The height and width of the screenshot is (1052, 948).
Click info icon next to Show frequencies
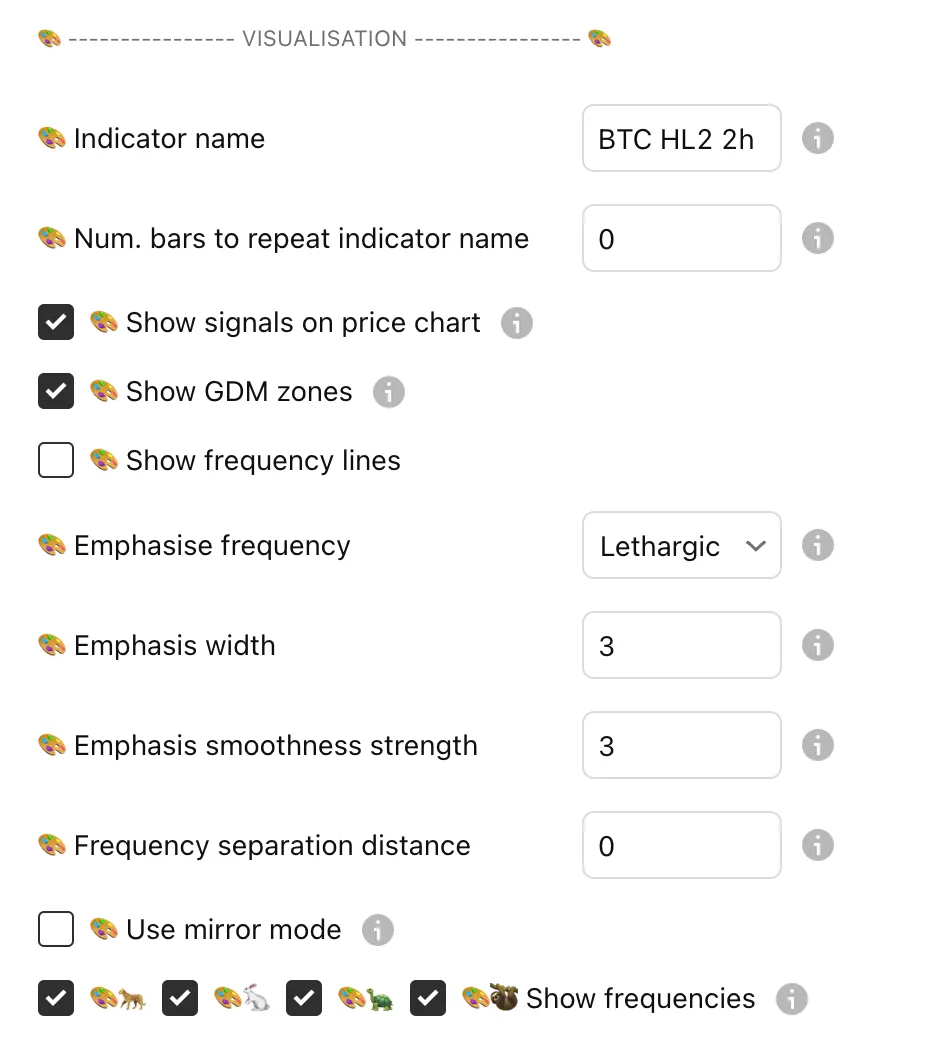tap(791, 999)
